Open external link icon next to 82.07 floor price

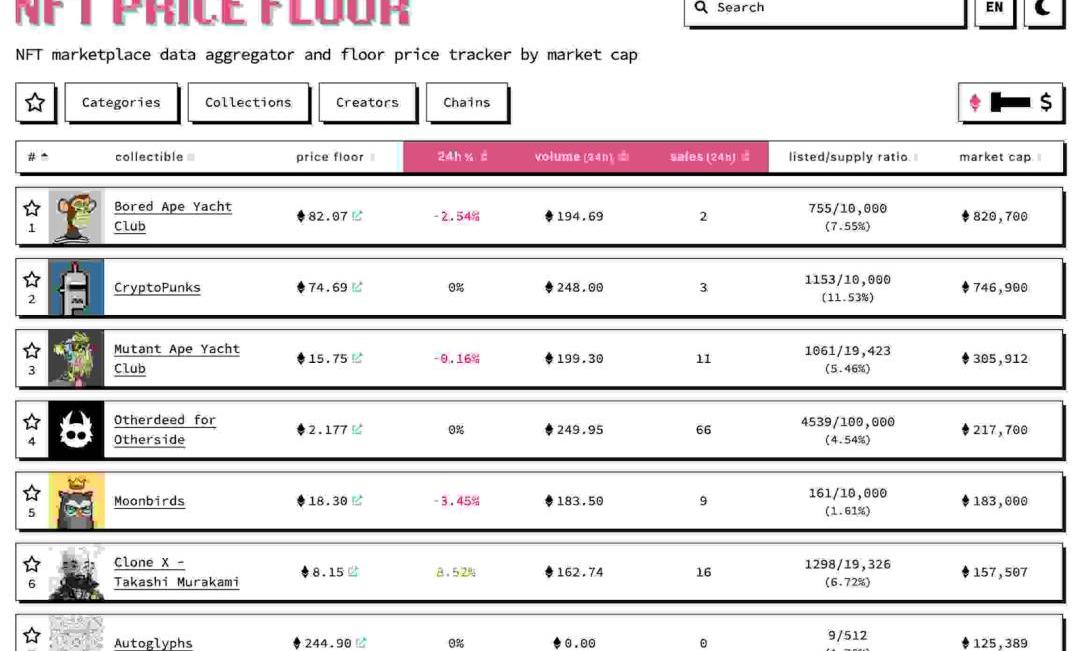[358, 216]
